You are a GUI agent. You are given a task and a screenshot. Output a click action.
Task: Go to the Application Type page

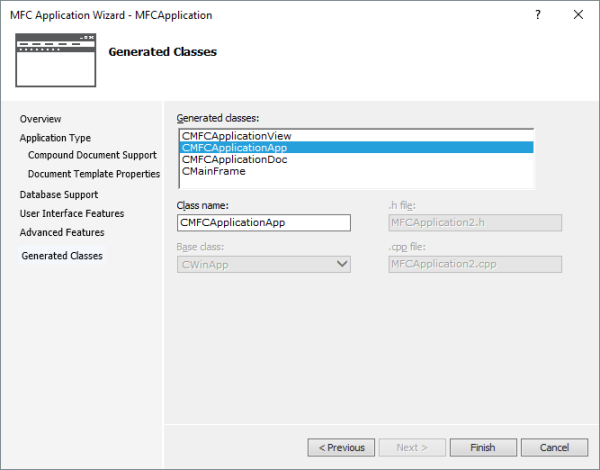click(55, 138)
